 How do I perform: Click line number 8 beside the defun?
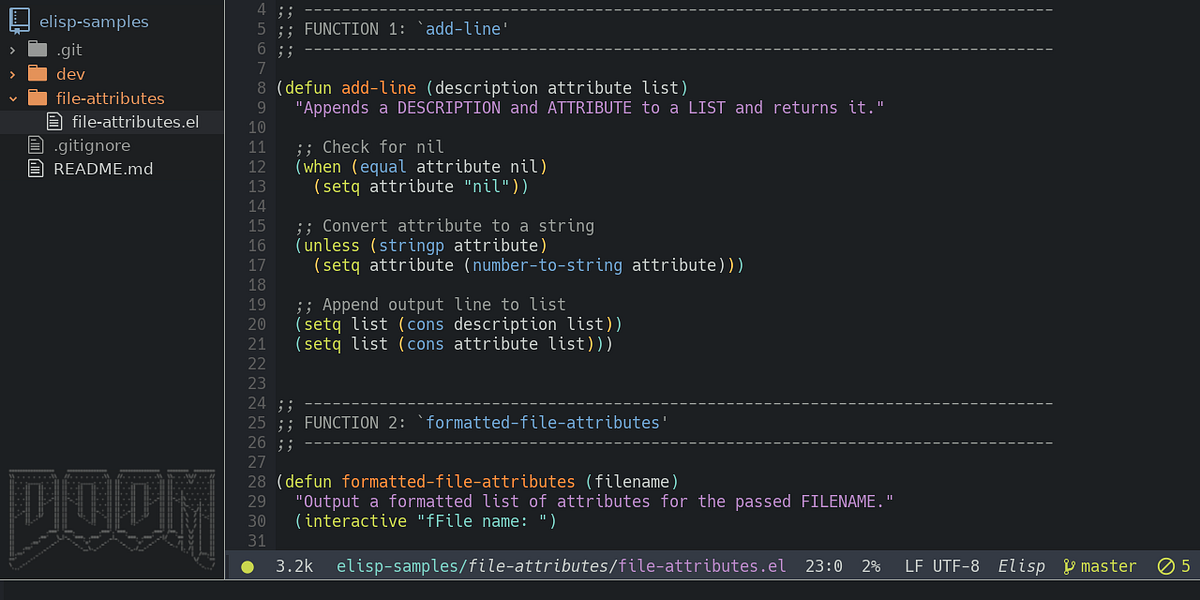click(x=261, y=88)
